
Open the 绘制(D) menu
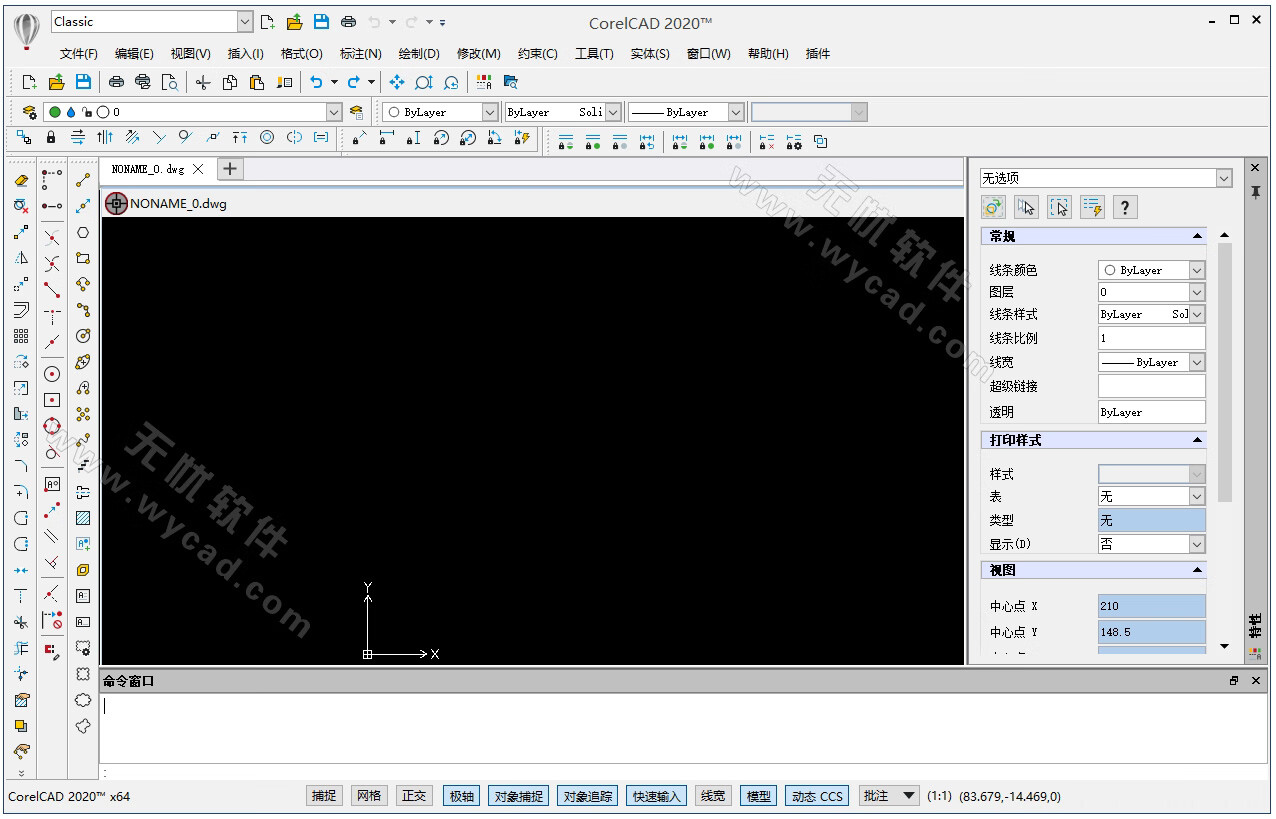[x=418, y=54]
